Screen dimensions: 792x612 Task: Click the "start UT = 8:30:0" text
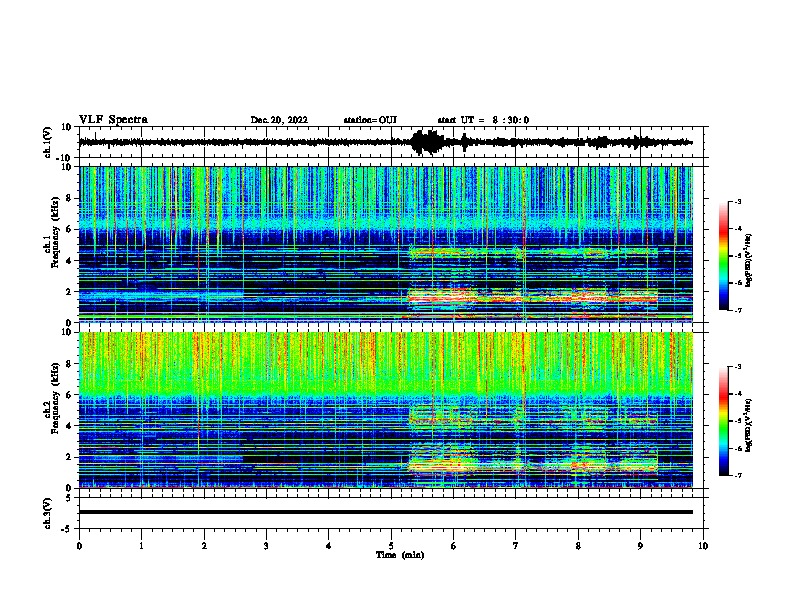click(x=483, y=120)
